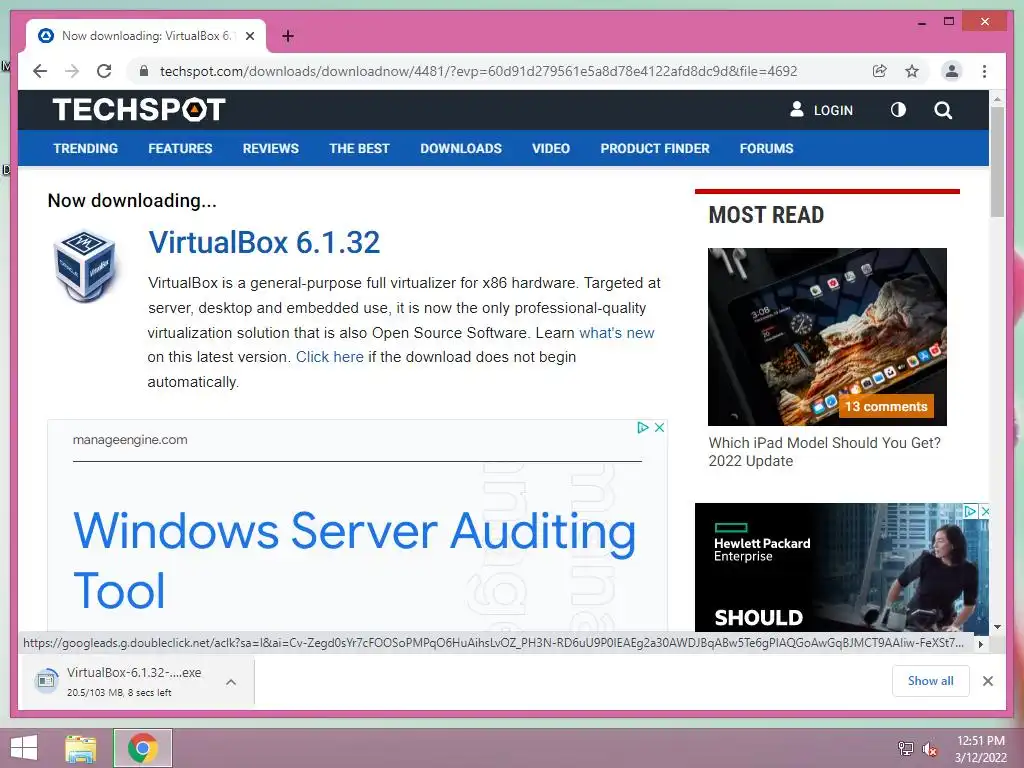Click Show all downloads button
The image size is (1024, 768).
click(931, 680)
